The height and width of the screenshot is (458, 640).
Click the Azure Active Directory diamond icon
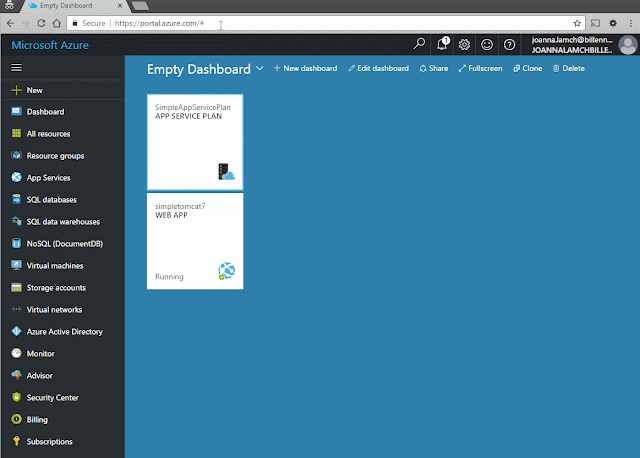(16, 331)
